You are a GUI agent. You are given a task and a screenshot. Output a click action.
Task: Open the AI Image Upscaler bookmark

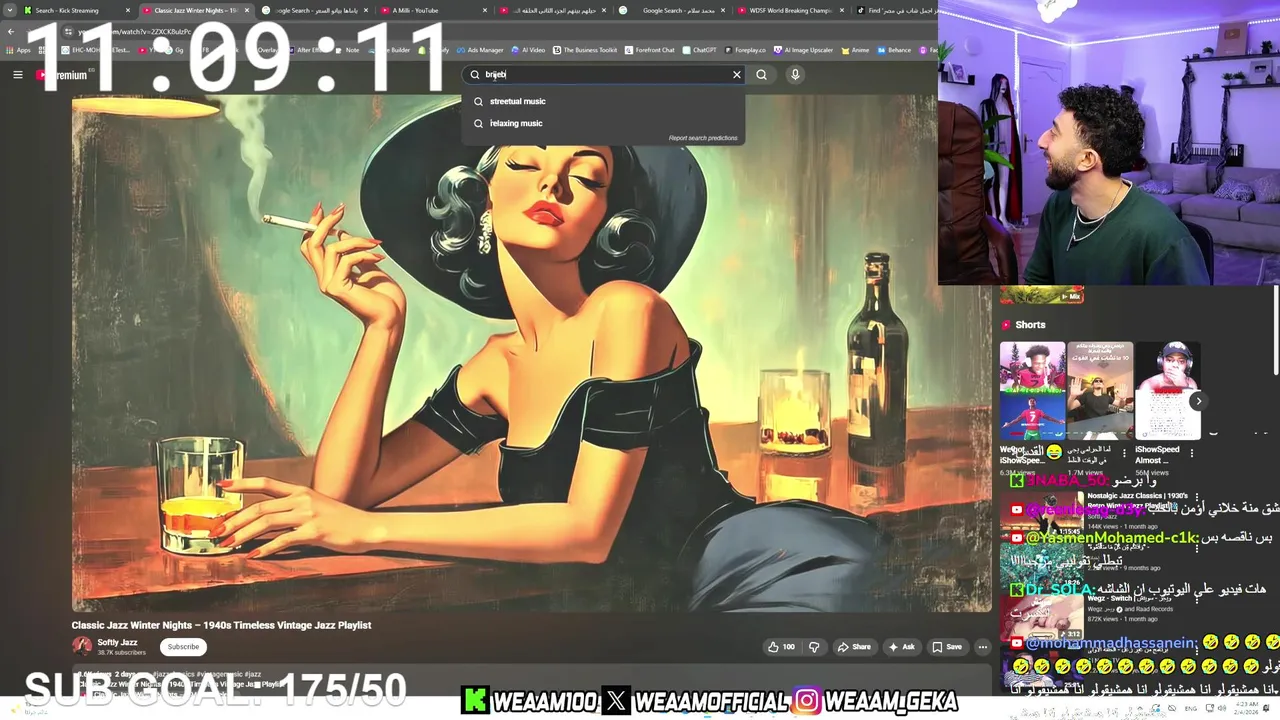[803, 50]
